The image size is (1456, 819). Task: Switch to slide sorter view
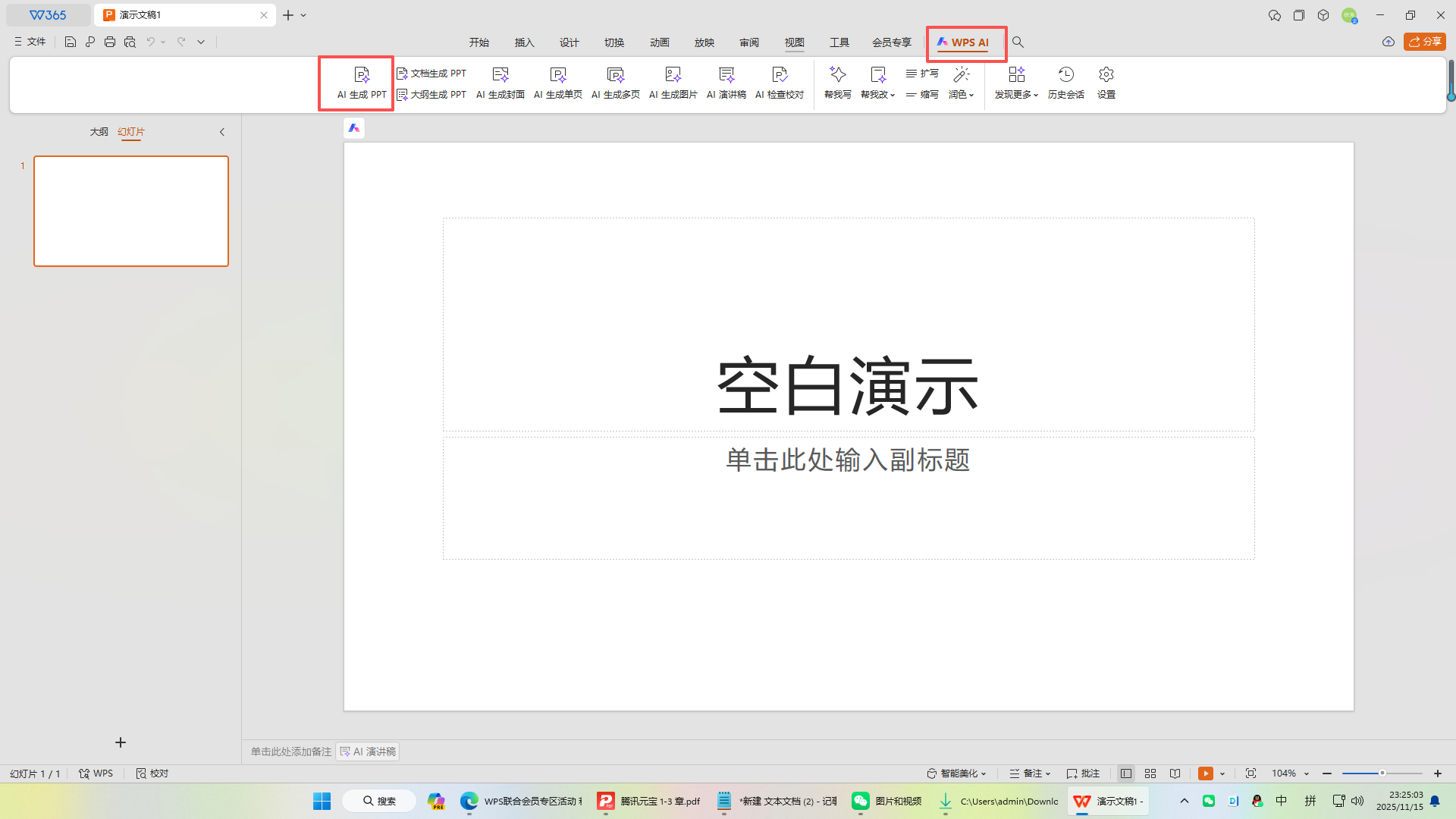[1150, 773]
